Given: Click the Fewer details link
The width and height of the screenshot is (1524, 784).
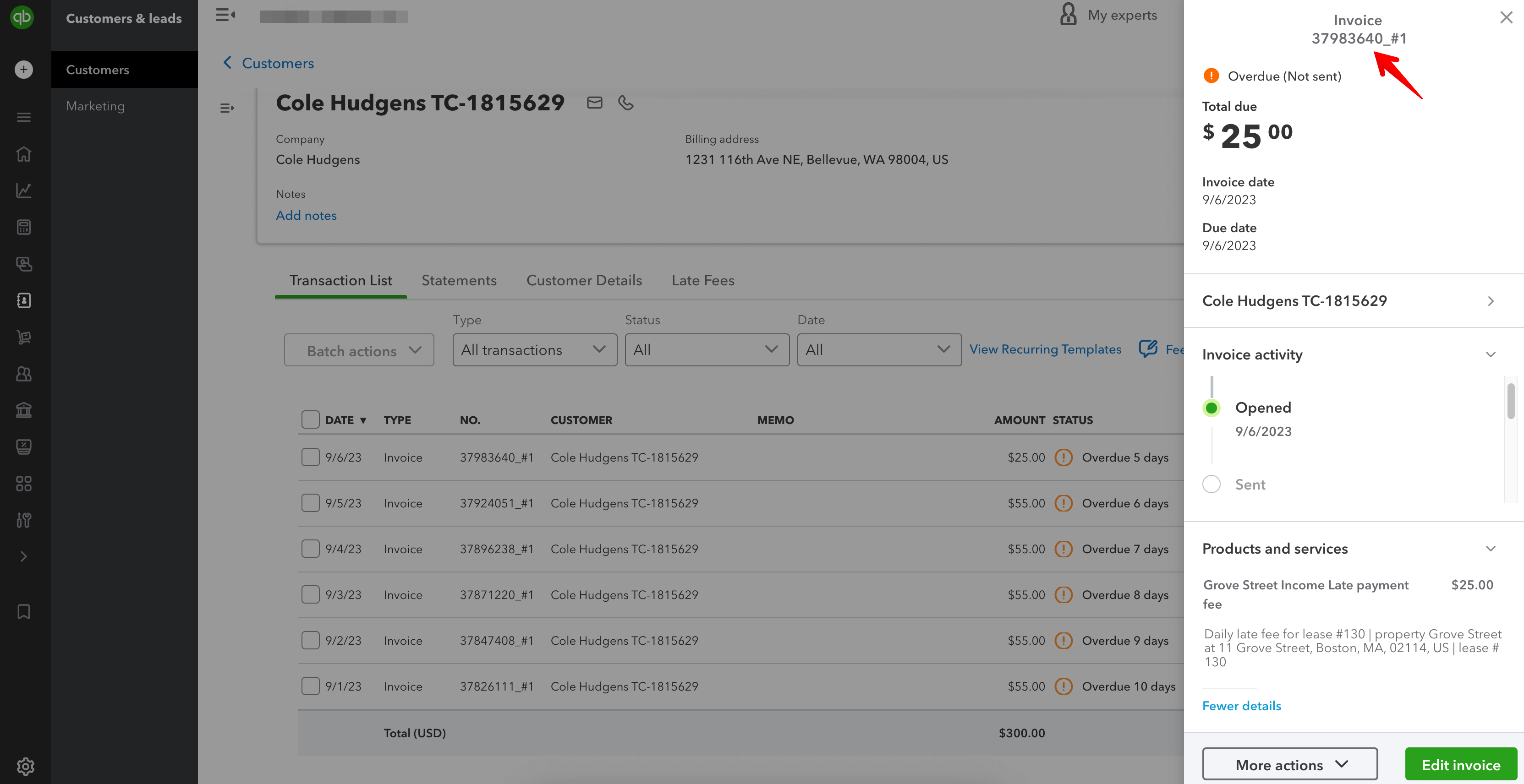Looking at the screenshot, I should [1241, 706].
